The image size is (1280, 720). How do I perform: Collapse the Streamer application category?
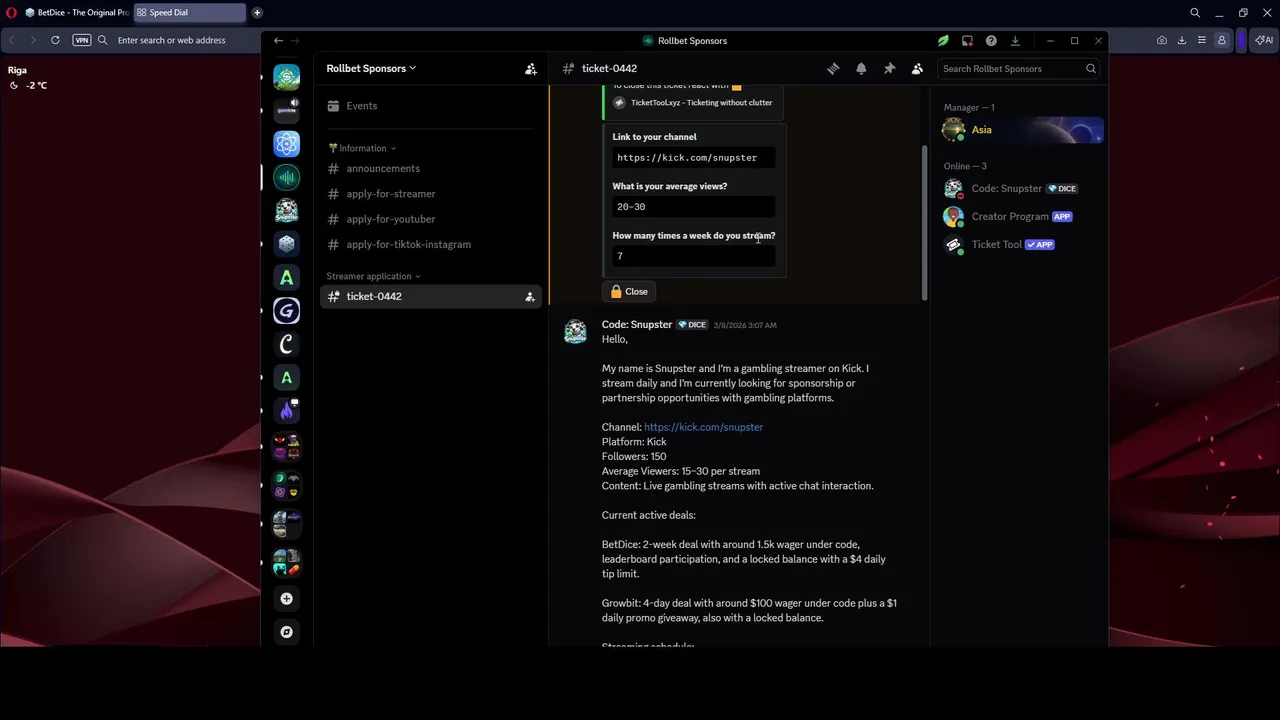(373, 276)
